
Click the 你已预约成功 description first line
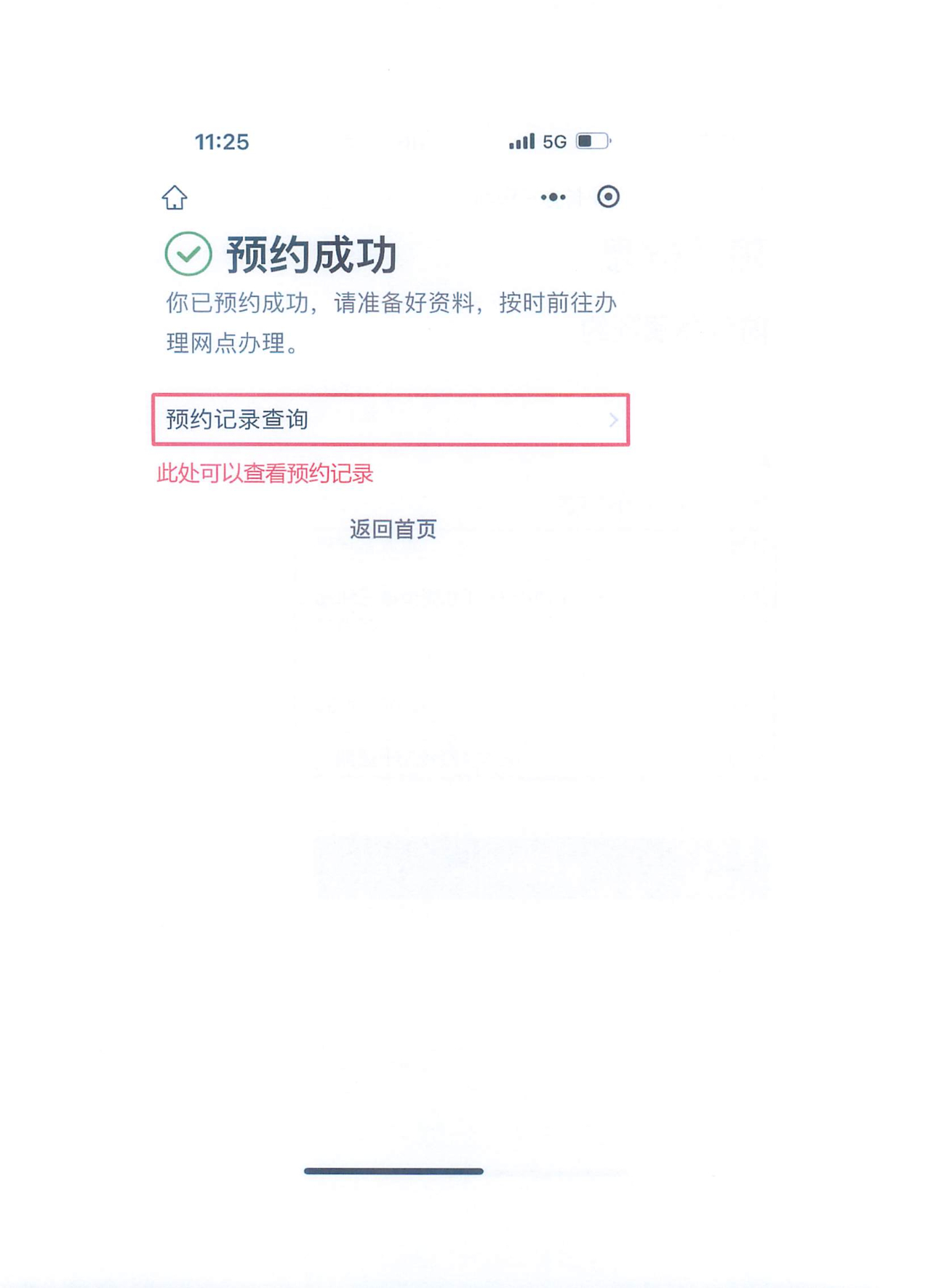click(x=391, y=303)
